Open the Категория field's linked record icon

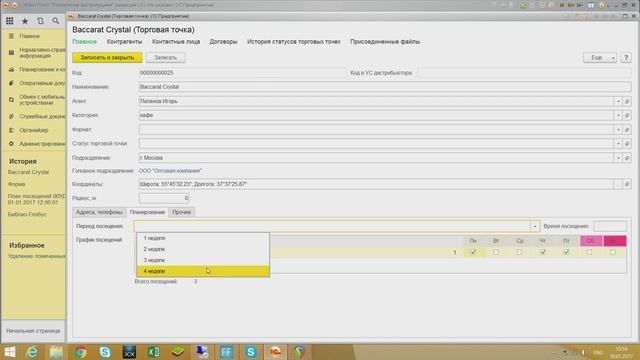(x=627, y=116)
